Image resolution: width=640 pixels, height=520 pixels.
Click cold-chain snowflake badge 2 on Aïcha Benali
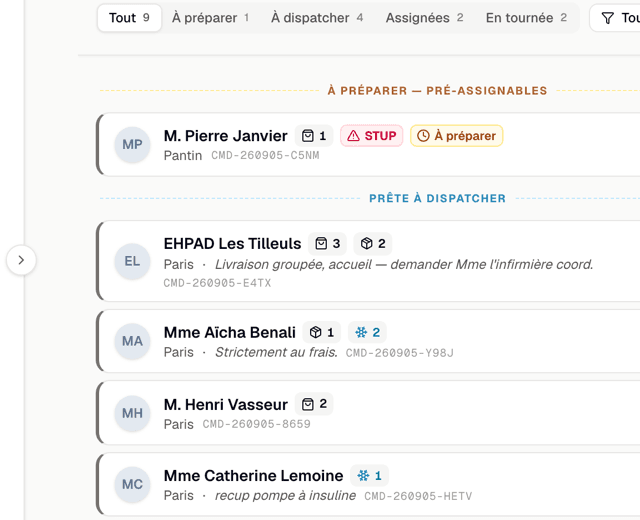pos(367,332)
